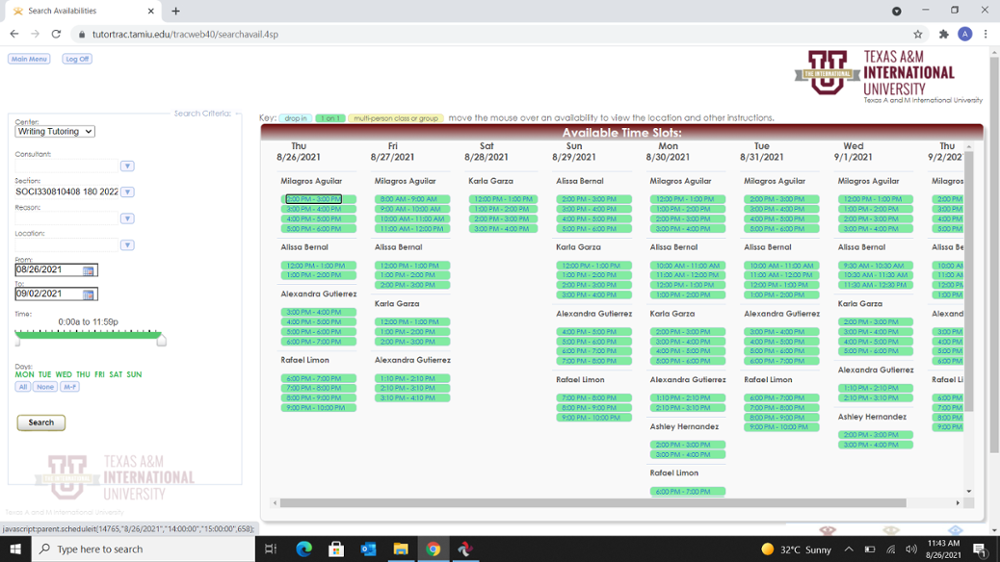Open the Chrome extensions puzzle icon

[x=944, y=34]
